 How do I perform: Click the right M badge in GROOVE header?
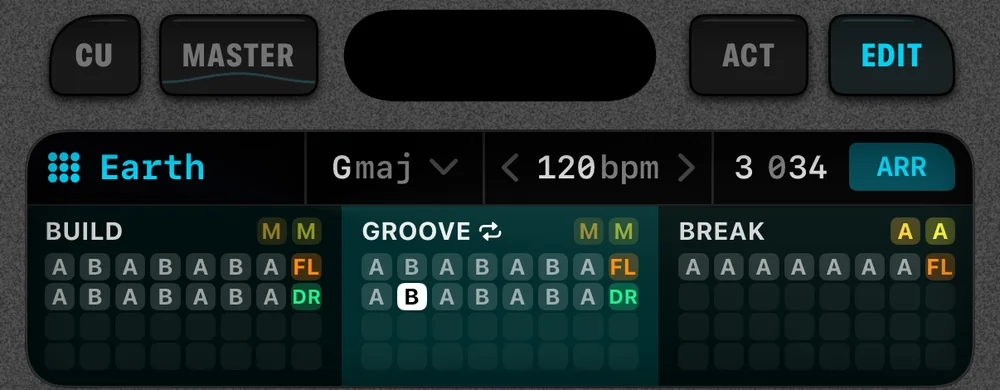tap(623, 231)
